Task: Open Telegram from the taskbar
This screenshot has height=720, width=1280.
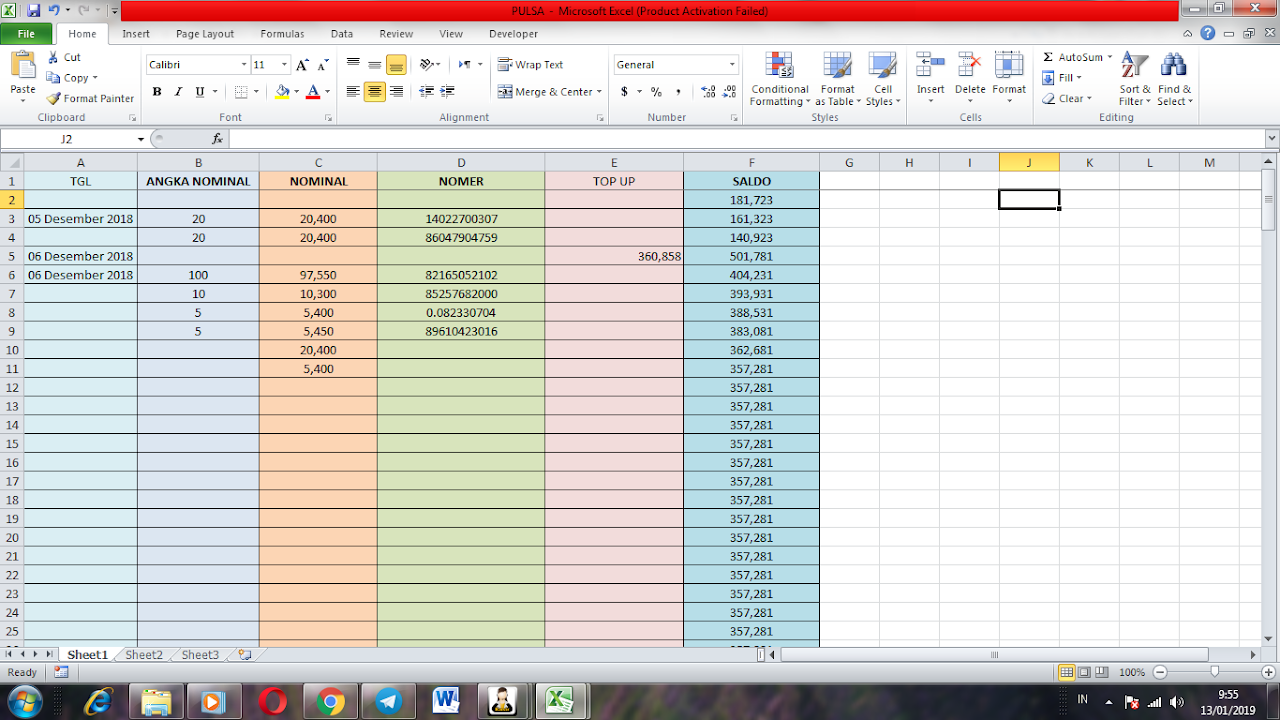Action: (388, 701)
